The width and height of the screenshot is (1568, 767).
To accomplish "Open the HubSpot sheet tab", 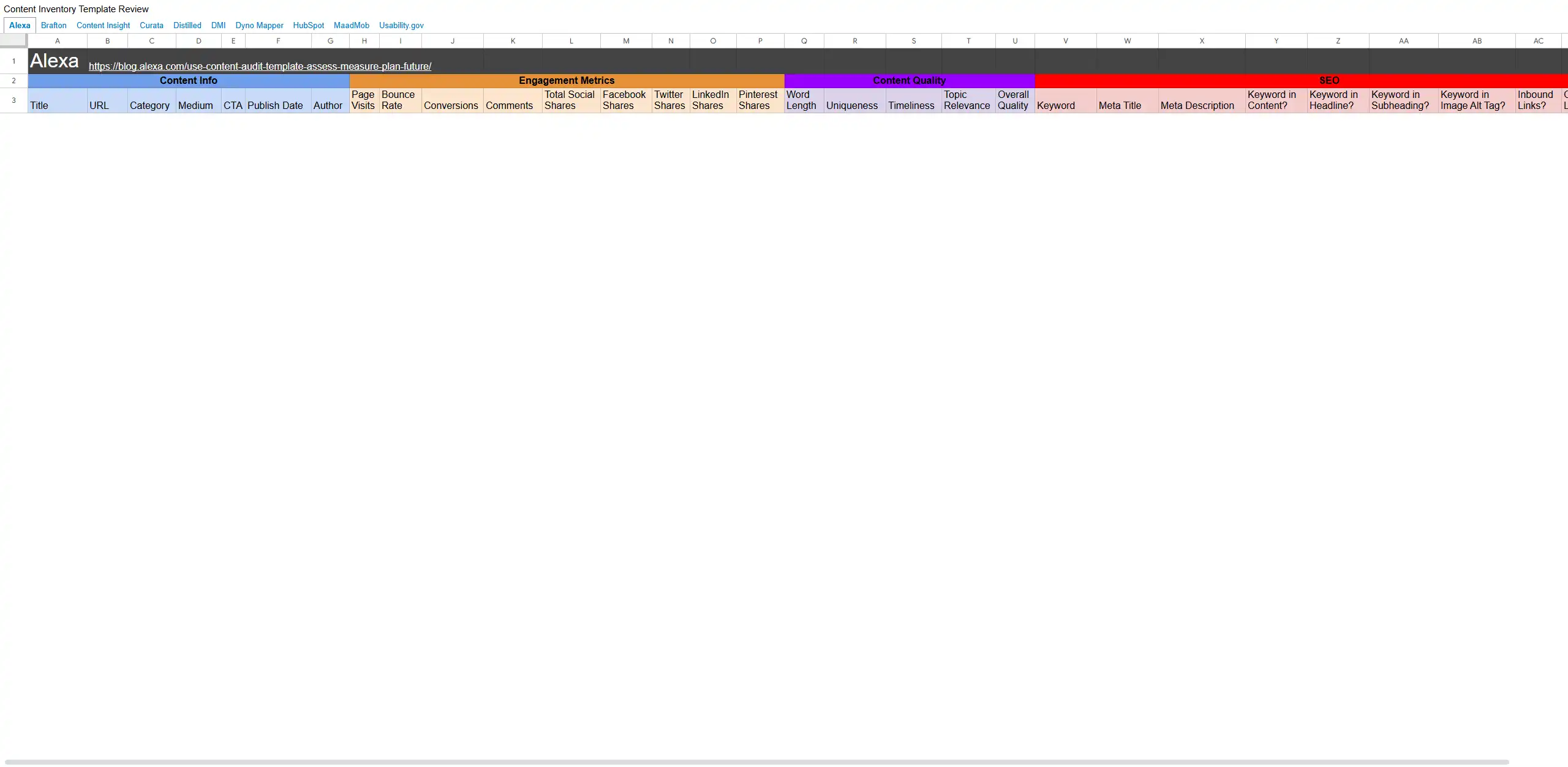I will (308, 25).
